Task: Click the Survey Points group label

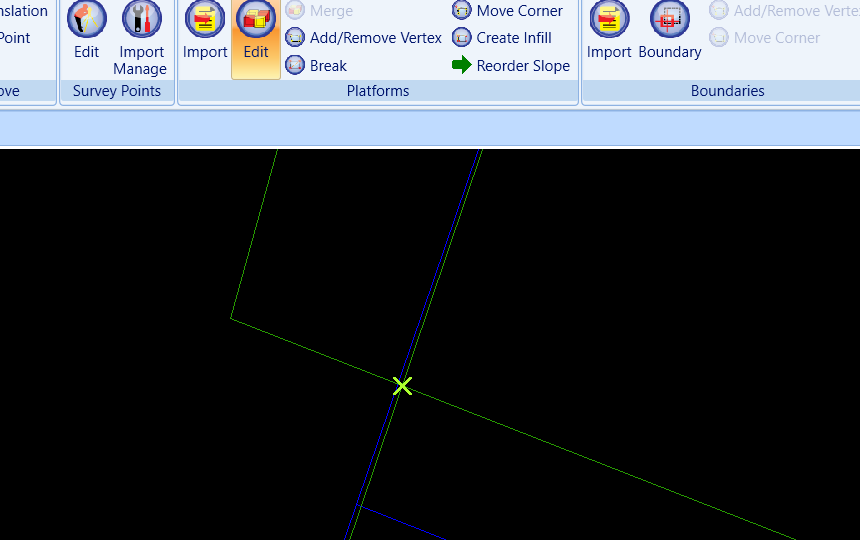Action: [x=117, y=91]
